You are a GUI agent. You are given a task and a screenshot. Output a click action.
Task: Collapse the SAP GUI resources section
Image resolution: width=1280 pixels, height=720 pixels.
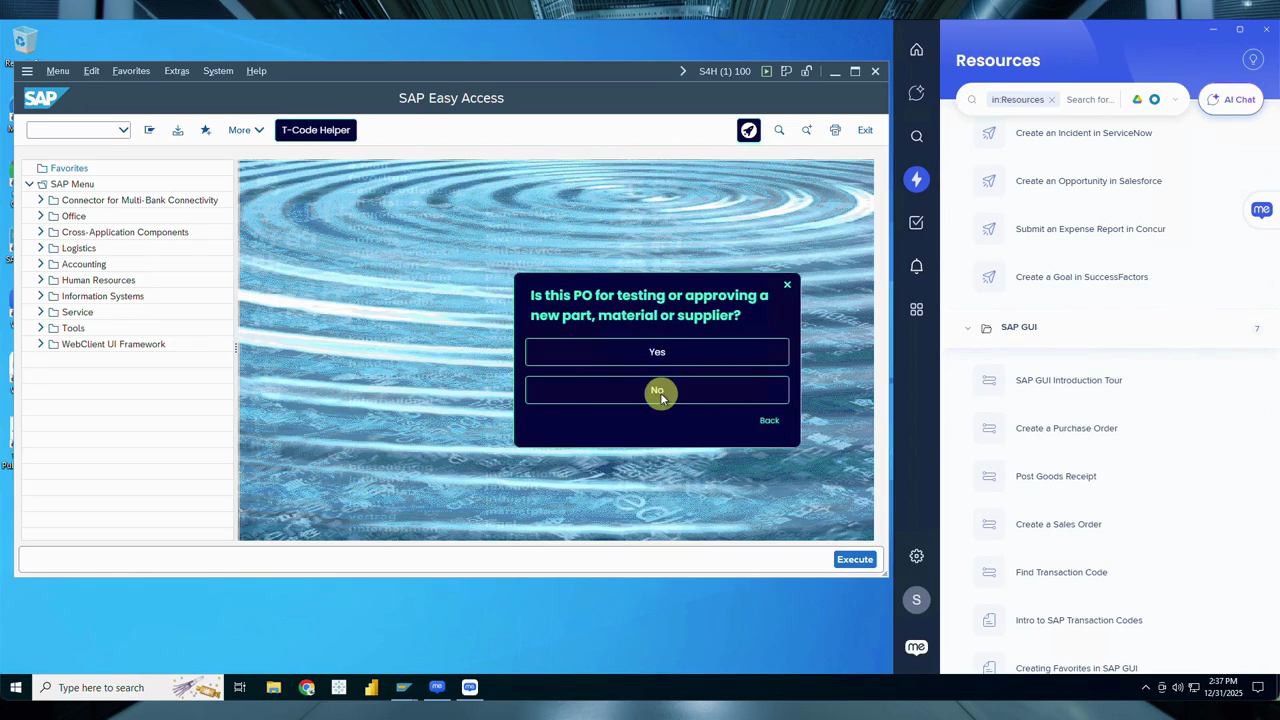point(967,328)
